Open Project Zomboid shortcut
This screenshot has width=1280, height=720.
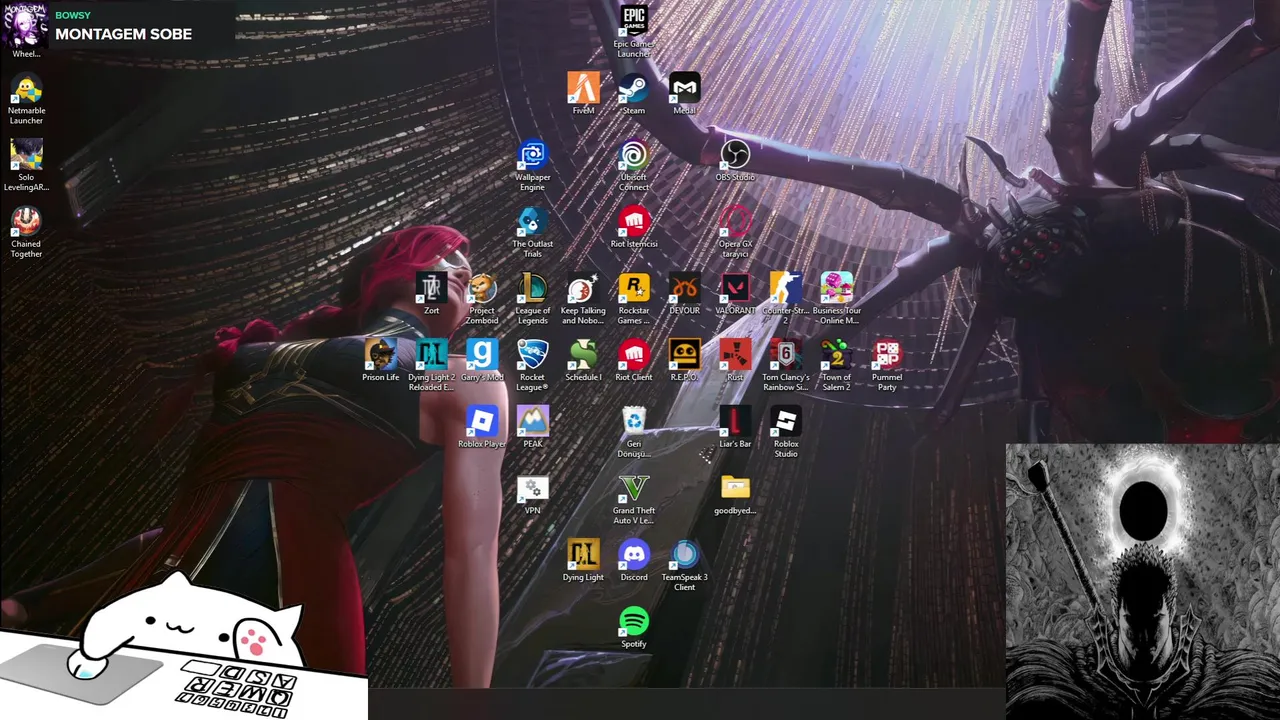tap(482, 288)
